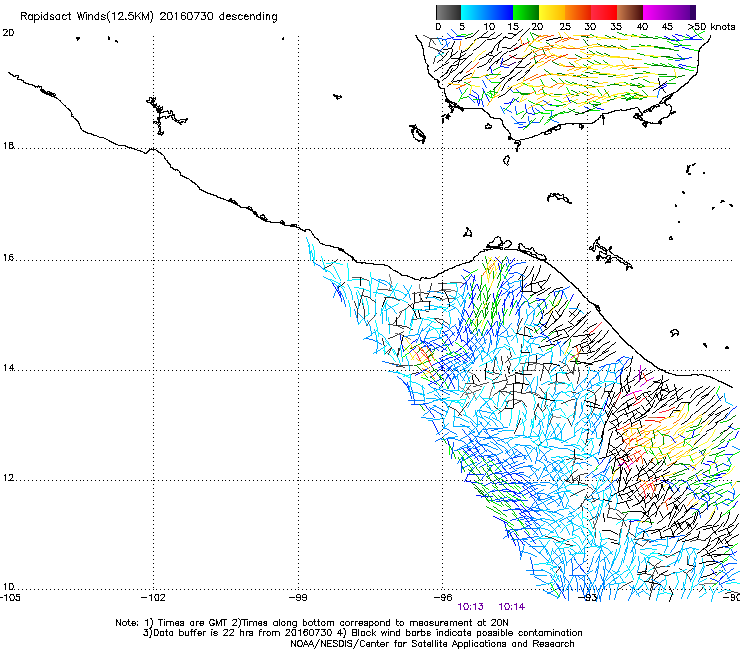Click the legend scale label "45"
The width and height of the screenshot is (740, 650).
tap(667, 26)
